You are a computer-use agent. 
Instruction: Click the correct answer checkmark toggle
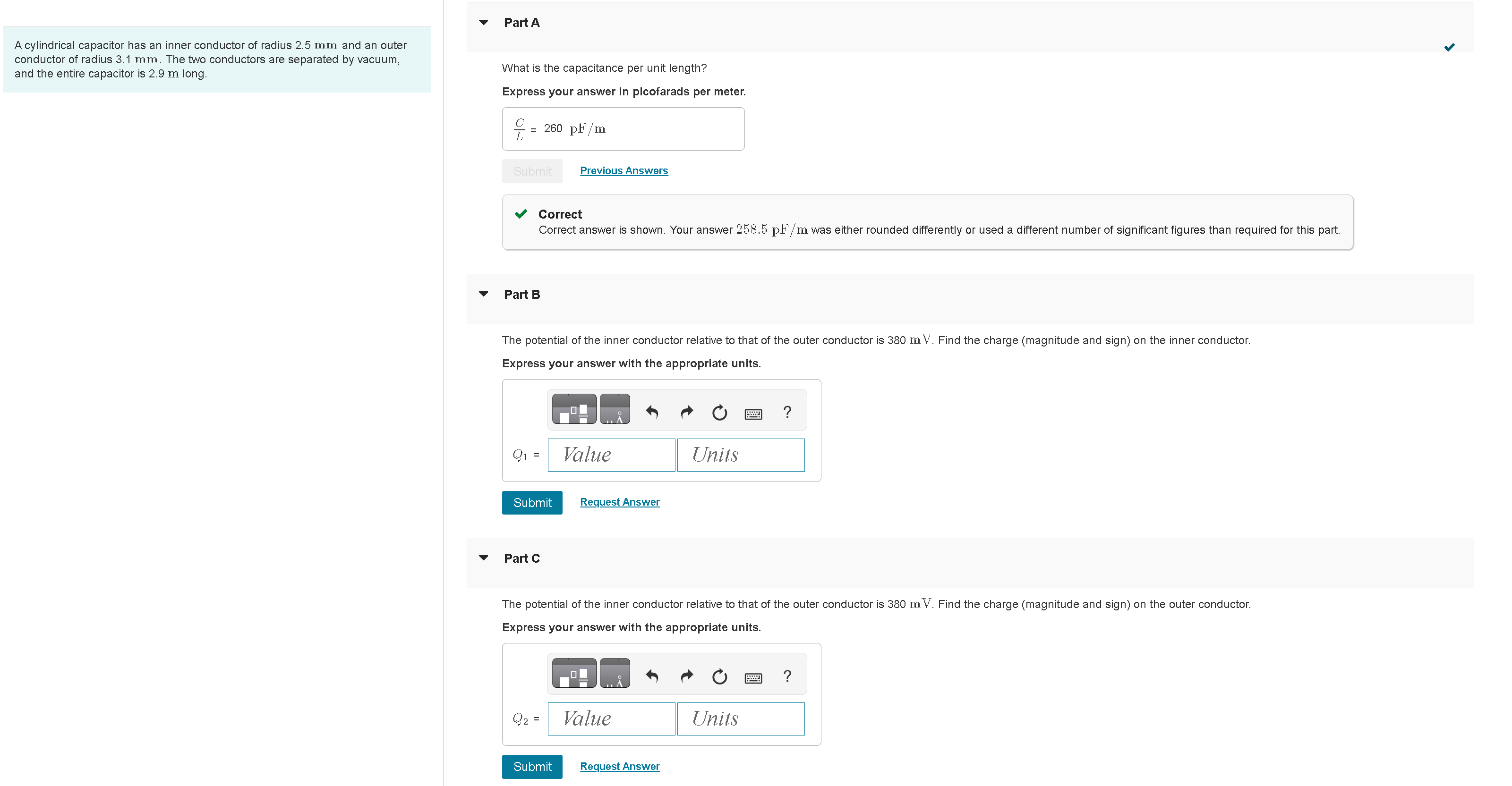(1450, 47)
